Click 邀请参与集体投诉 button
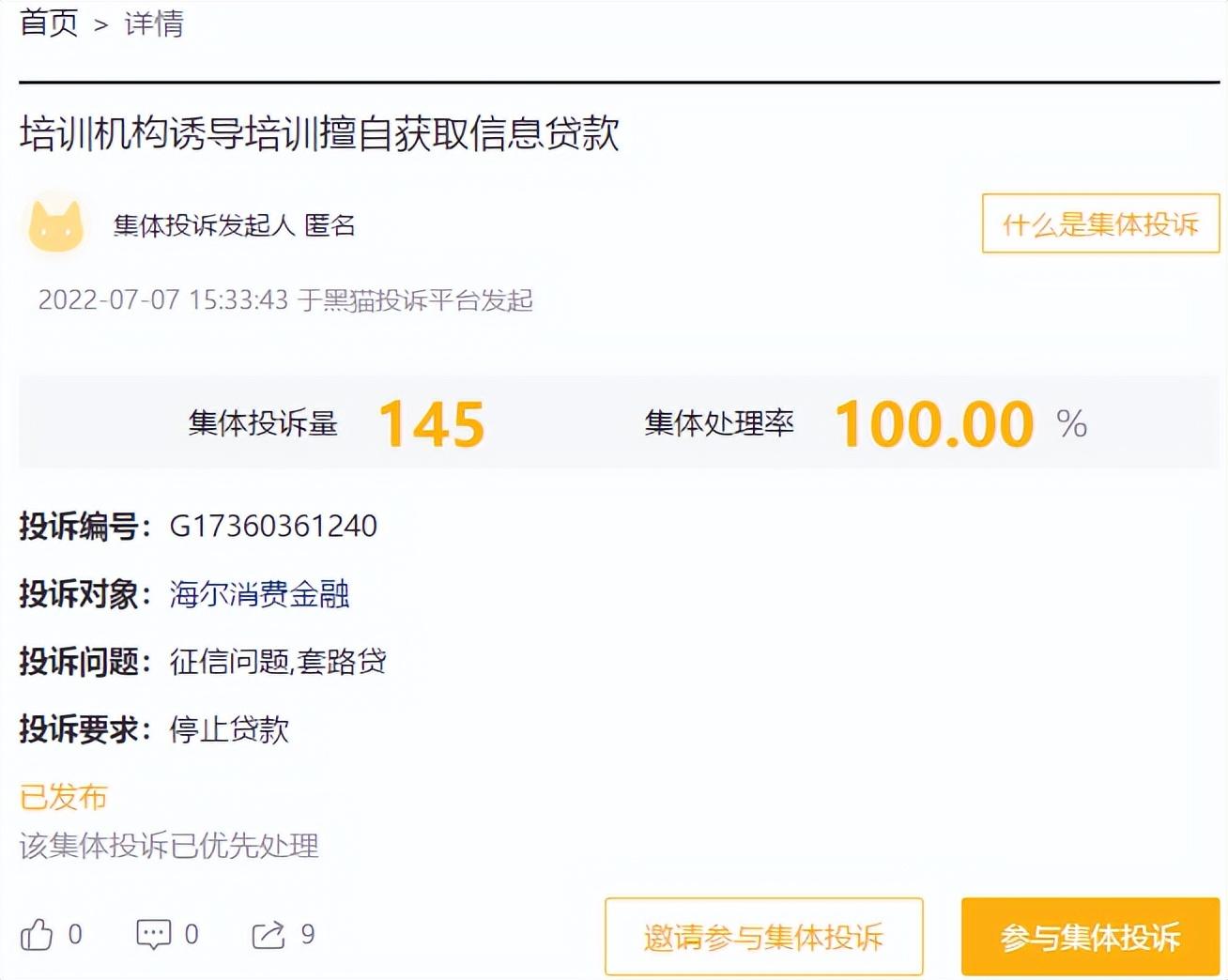1228x980 pixels. [764, 937]
